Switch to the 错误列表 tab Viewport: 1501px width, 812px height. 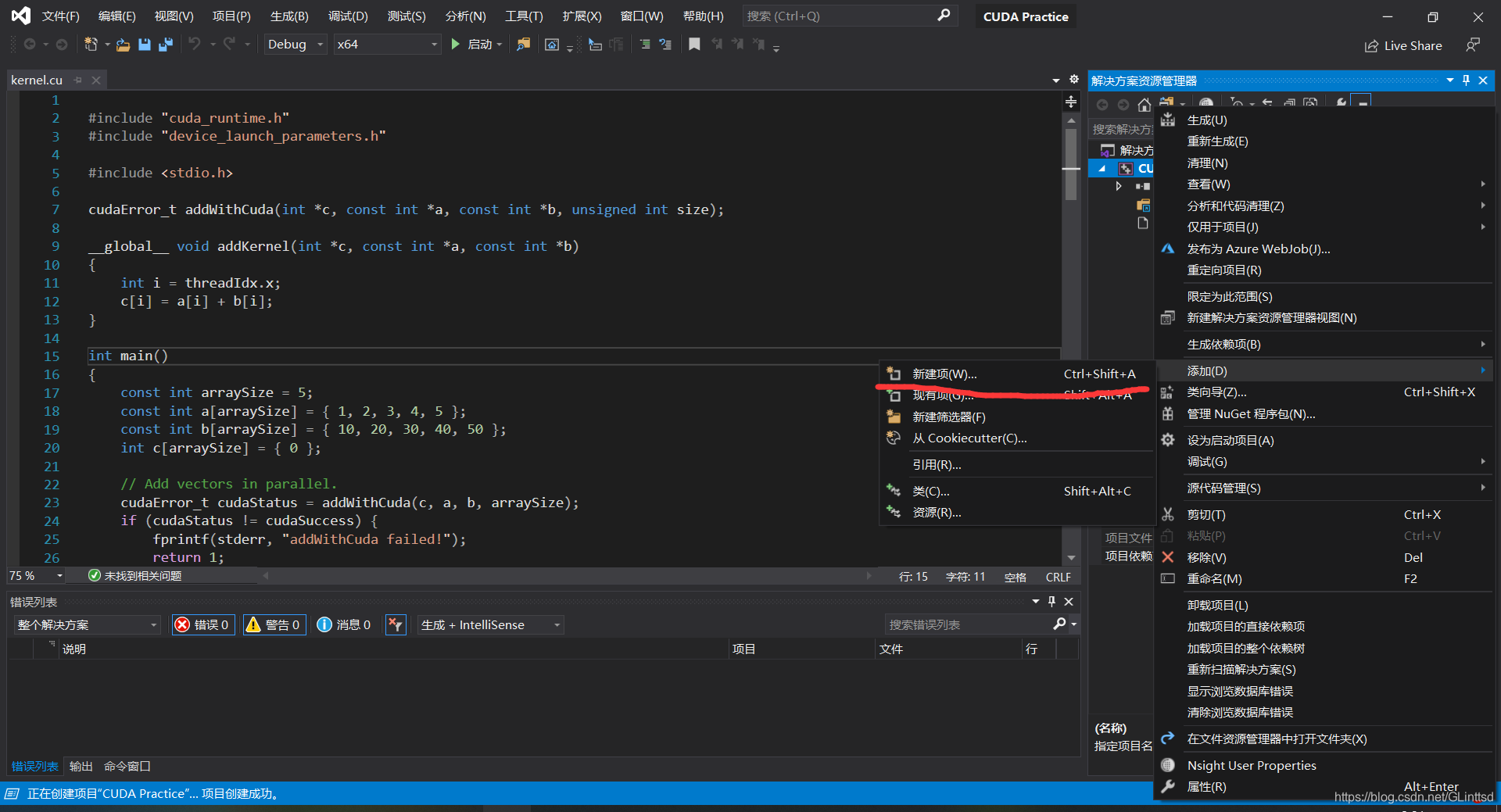pos(34,766)
